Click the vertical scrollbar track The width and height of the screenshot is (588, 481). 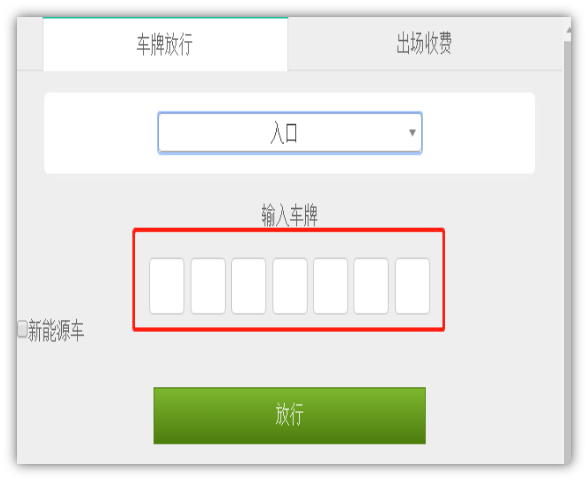[x=568, y=252]
